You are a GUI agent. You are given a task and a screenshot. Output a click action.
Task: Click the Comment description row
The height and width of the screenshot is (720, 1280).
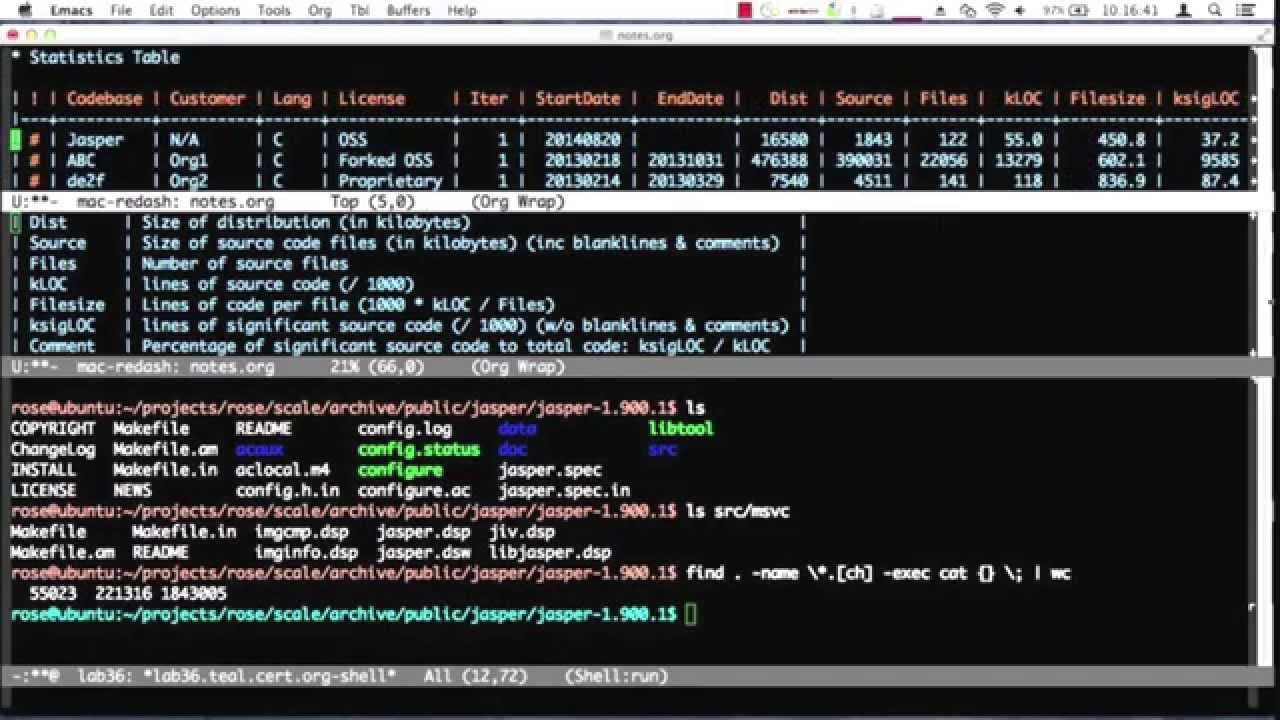(x=408, y=346)
